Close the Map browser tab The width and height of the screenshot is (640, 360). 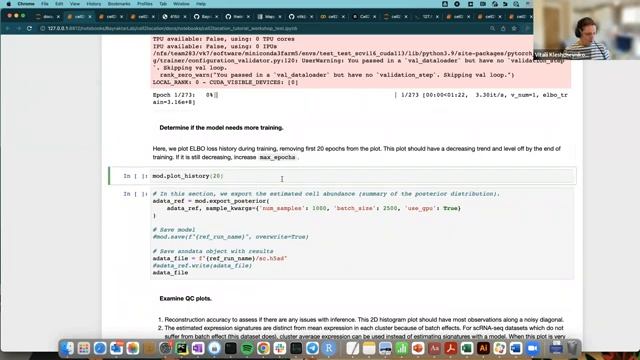click(x=280, y=17)
